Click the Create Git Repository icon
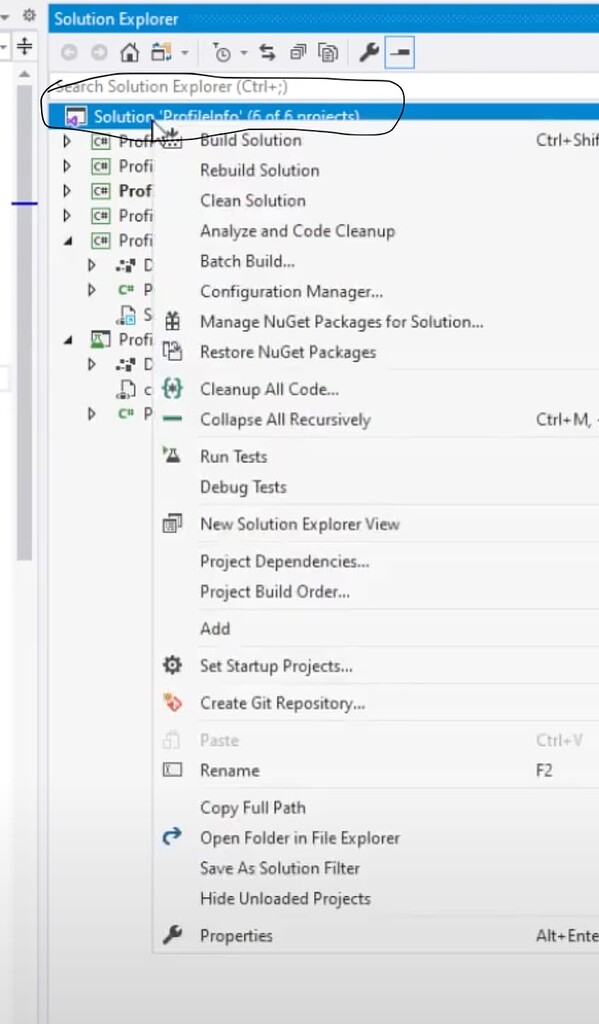The width and height of the screenshot is (599, 1024). point(172,703)
